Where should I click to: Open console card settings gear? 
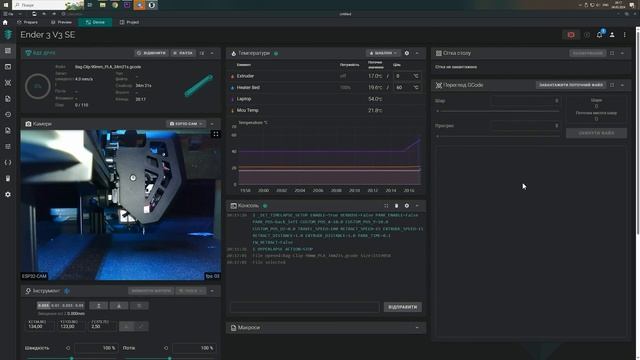click(x=407, y=206)
